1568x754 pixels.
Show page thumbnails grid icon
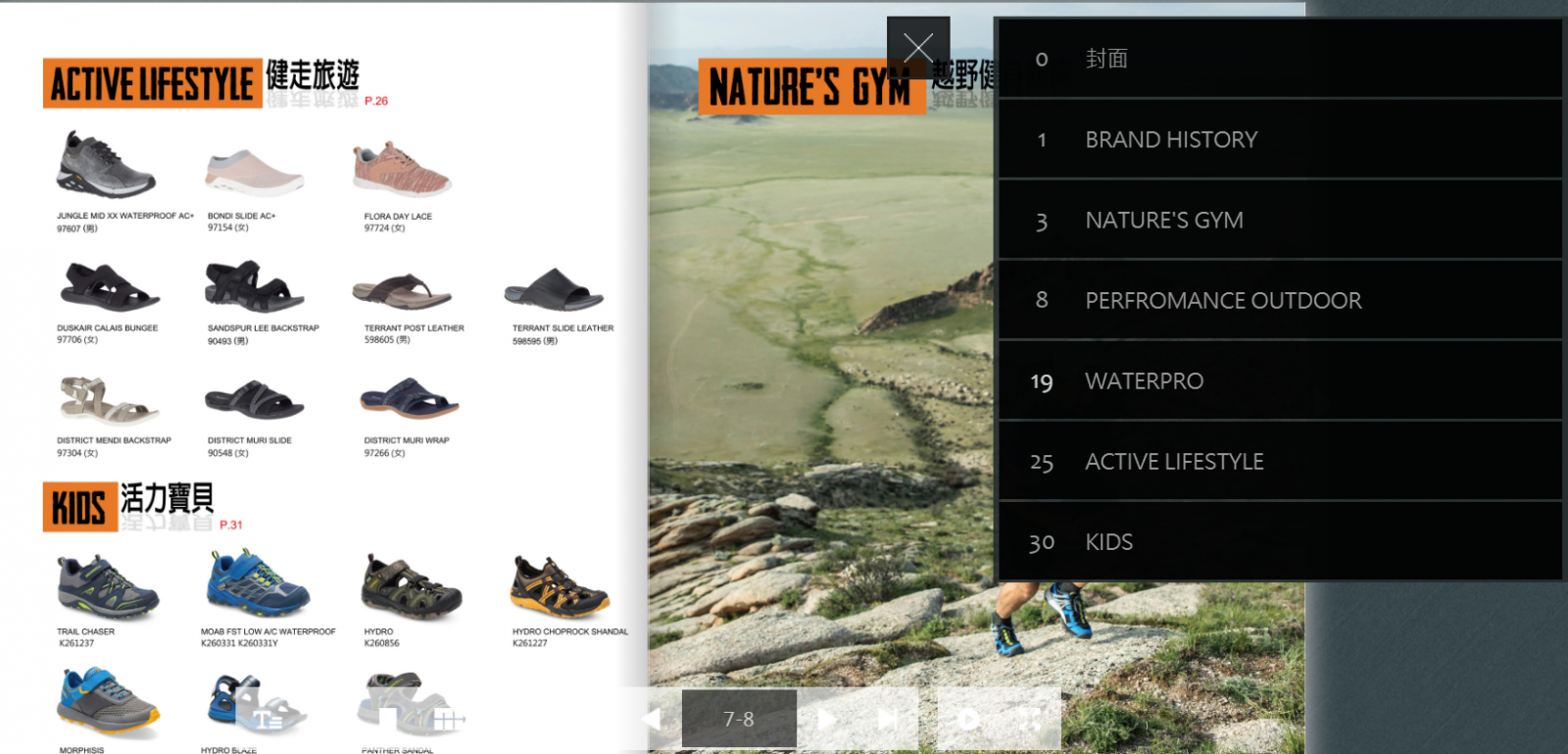click(447, 720)
